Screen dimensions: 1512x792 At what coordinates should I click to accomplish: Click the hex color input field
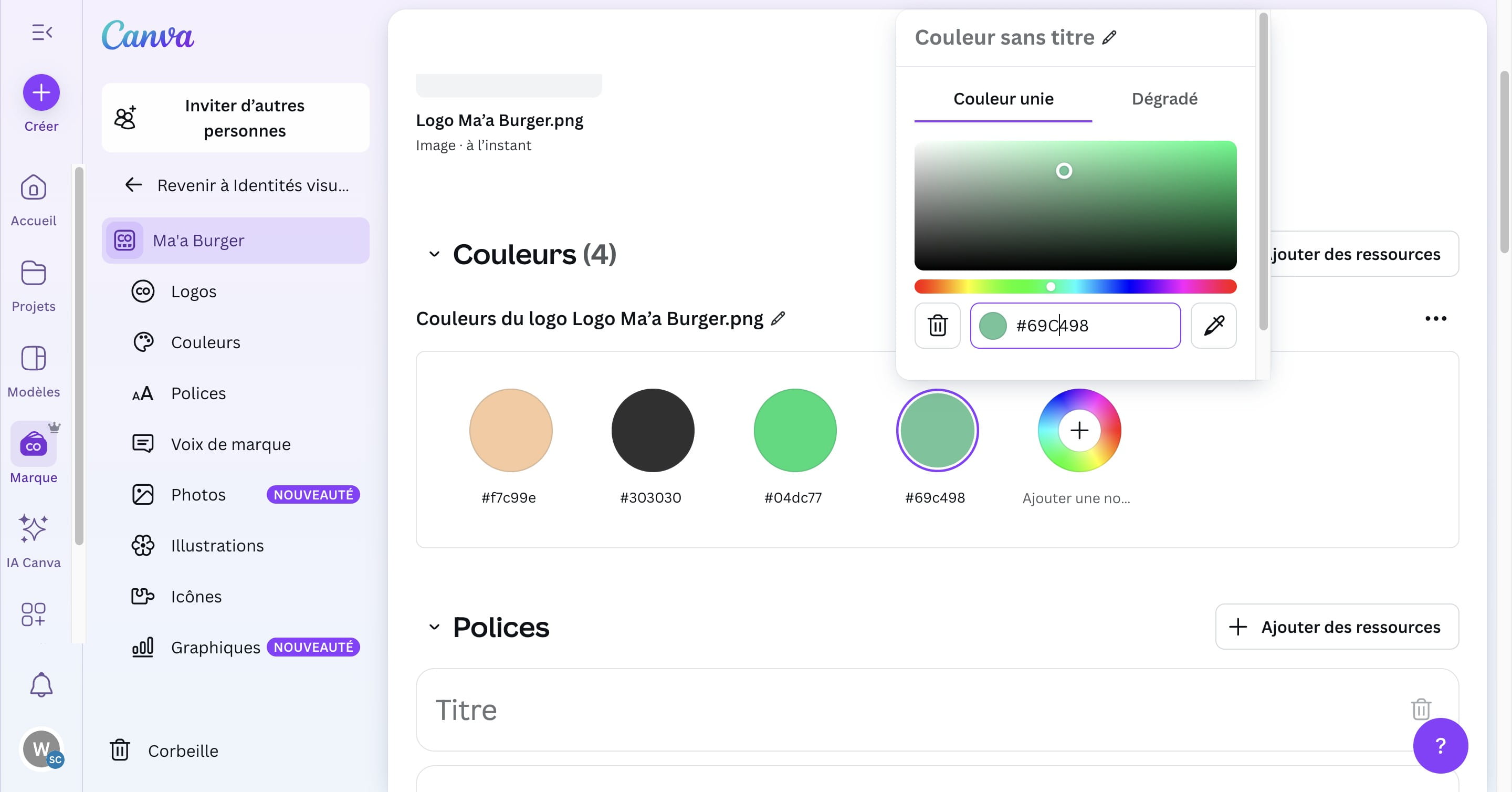[1092, 326]
